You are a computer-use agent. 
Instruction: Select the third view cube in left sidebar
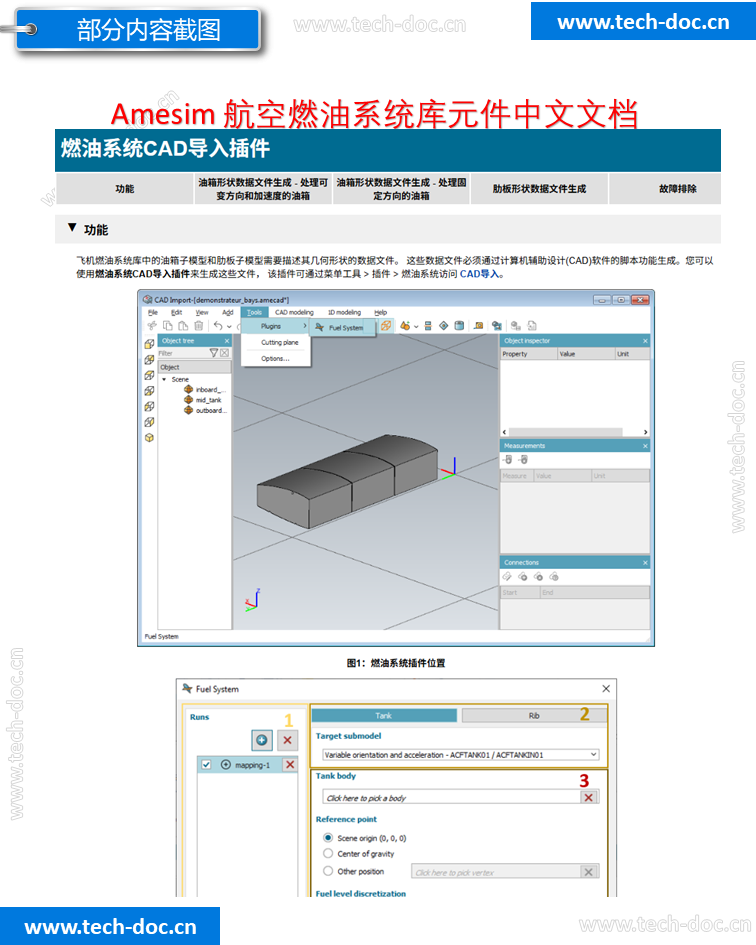coord(150,375)
